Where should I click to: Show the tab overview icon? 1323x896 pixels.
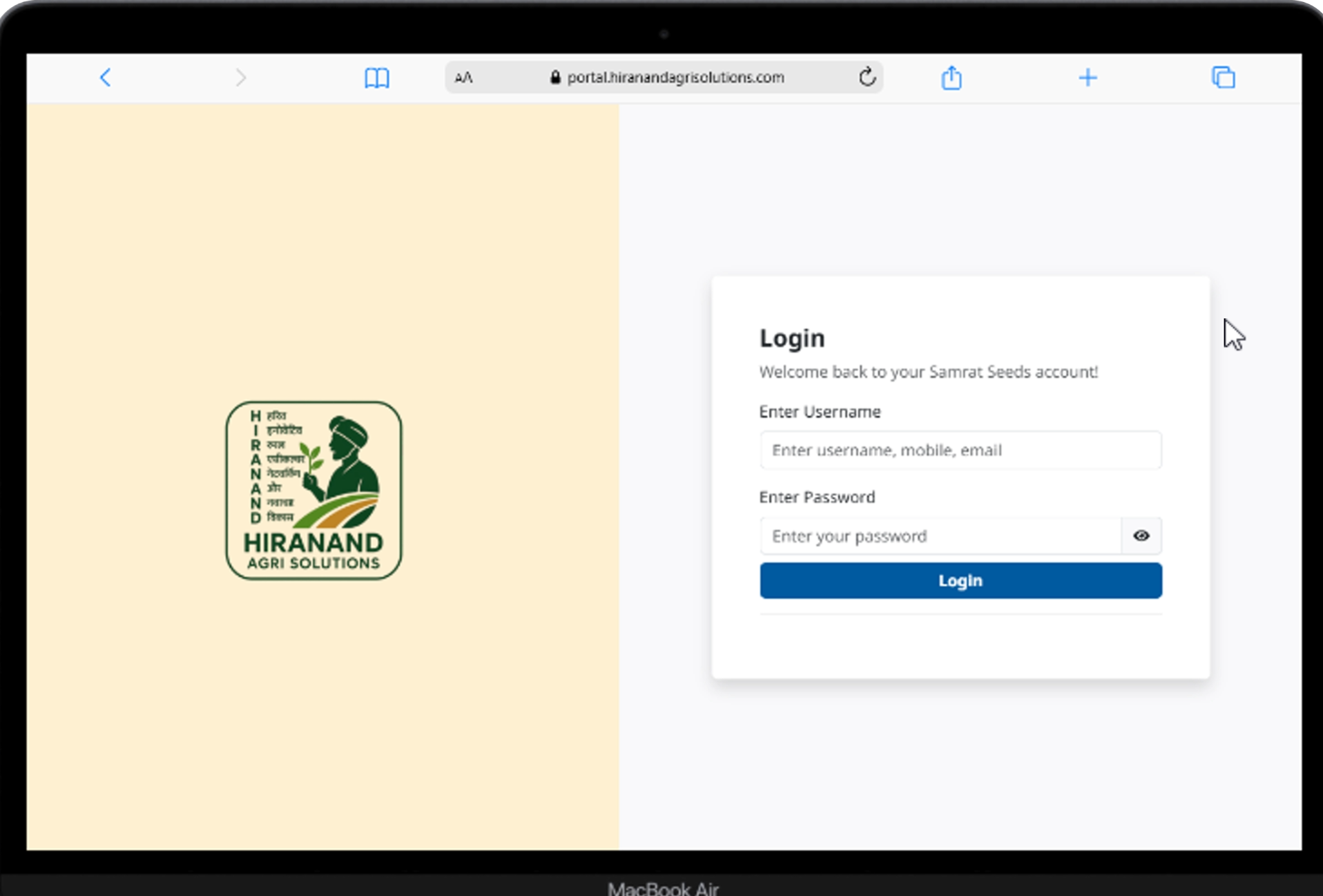coord(1222,77)
